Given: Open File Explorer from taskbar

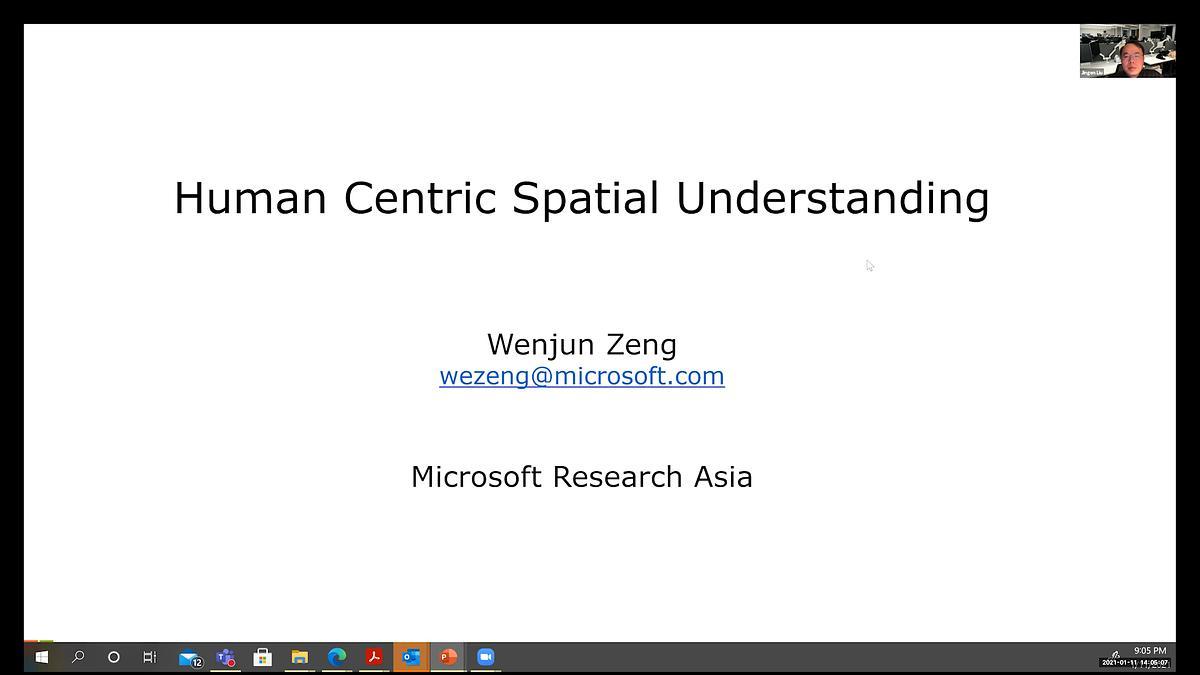Looking at the screenshot, I should pos(300,657).
